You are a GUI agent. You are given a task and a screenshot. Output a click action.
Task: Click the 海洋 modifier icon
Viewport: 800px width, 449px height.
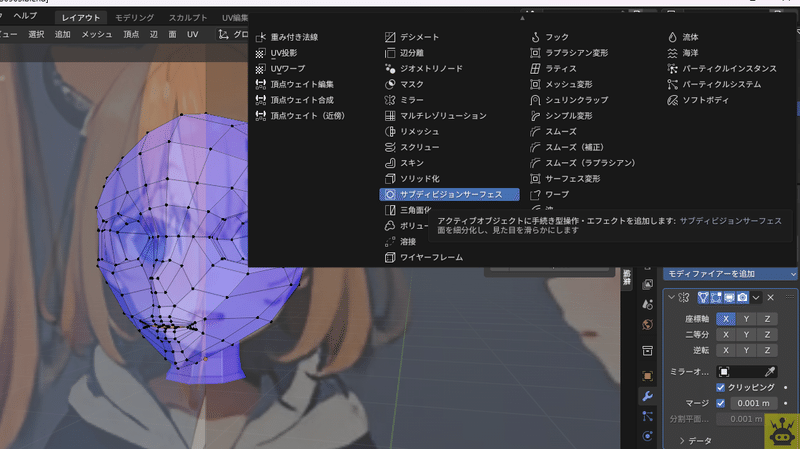point(672,53)
